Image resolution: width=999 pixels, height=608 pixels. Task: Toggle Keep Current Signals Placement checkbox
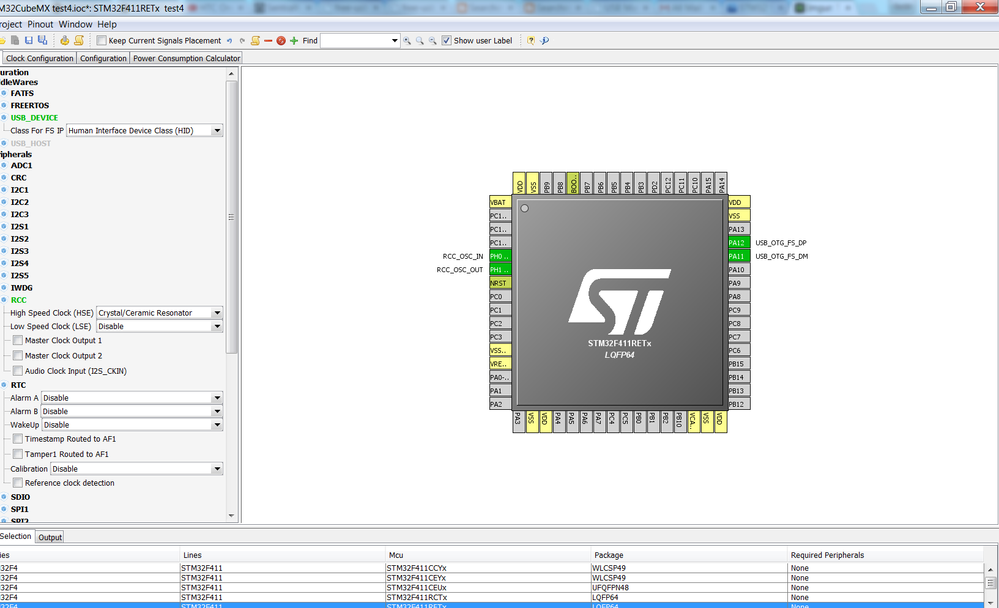pos(101,40)
